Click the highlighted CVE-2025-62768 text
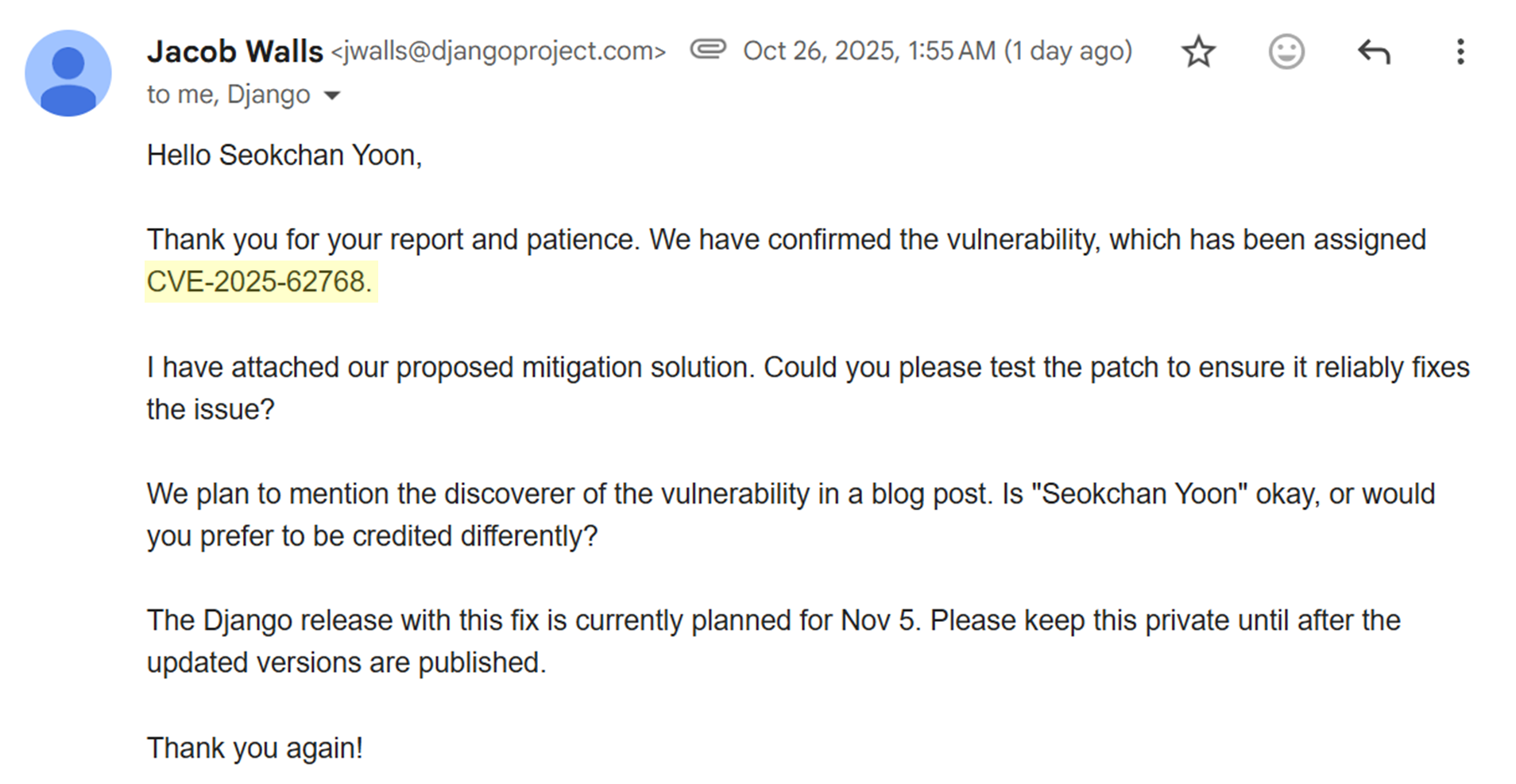The width and height of the screenshot is (1516, 784). coord(259,282)
